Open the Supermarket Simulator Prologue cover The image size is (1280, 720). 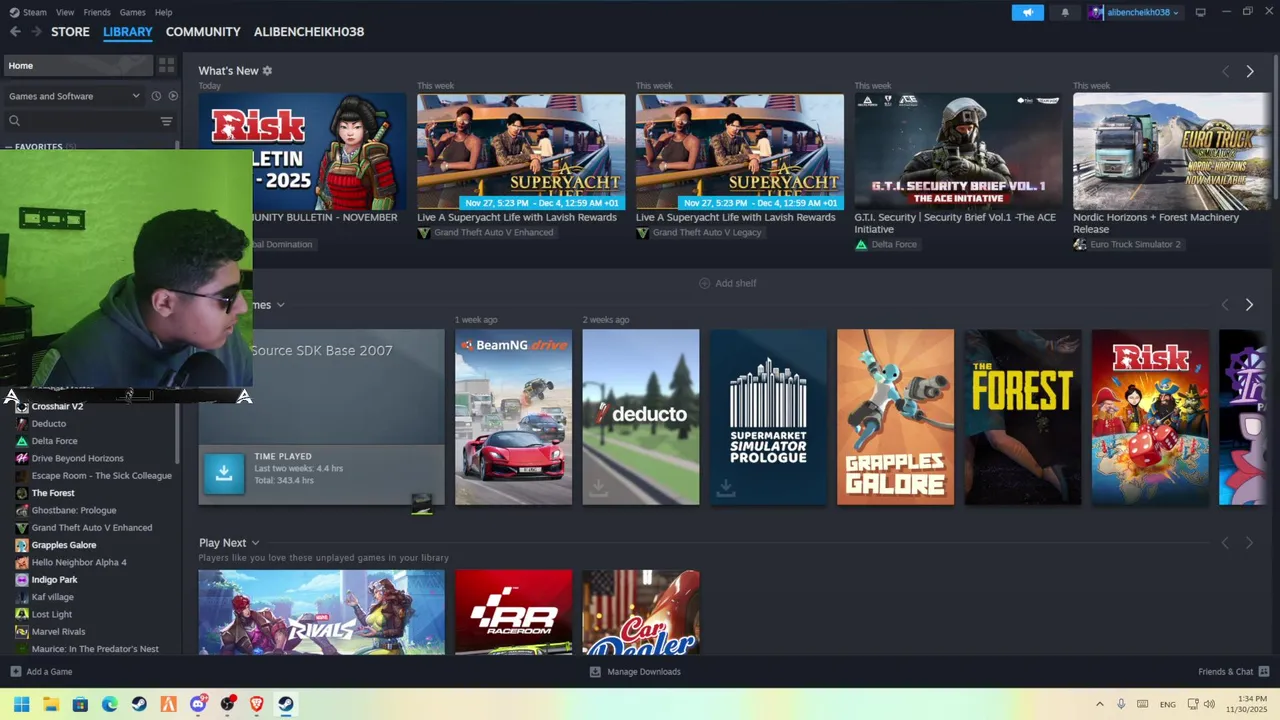768,417
